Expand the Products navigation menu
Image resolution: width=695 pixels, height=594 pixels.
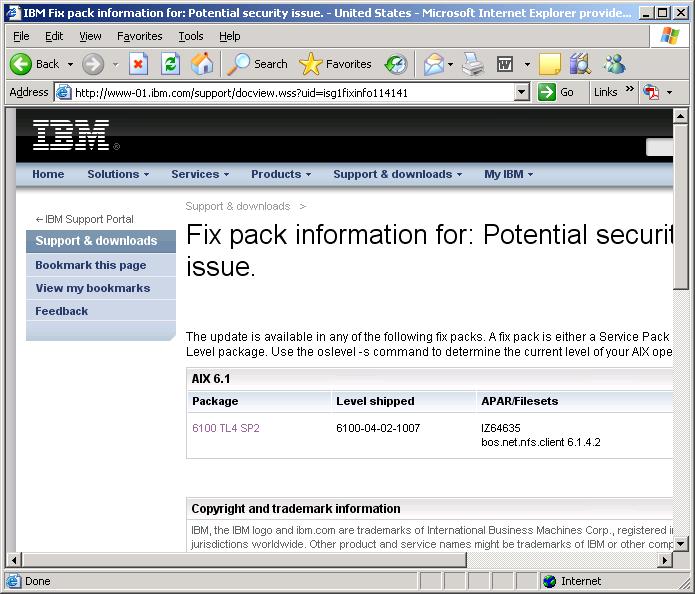(x=281, y=174)
